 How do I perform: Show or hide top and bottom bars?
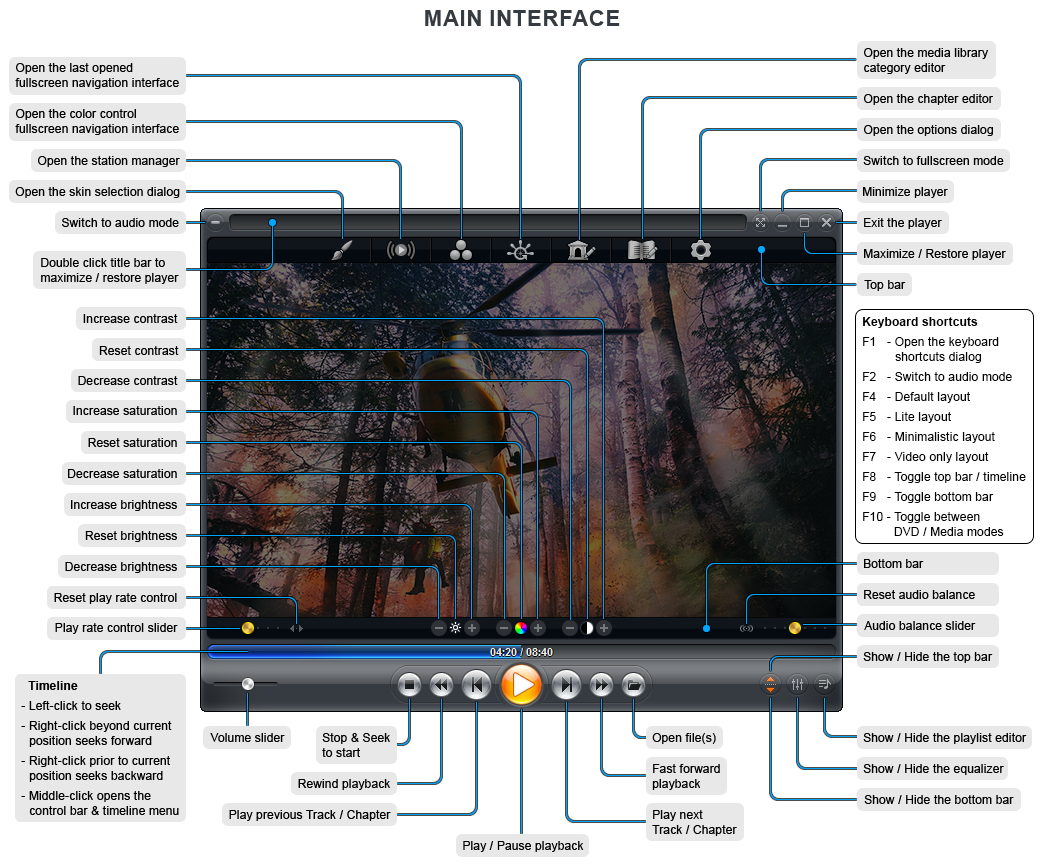pyautogui.click(x=770, y=685)
